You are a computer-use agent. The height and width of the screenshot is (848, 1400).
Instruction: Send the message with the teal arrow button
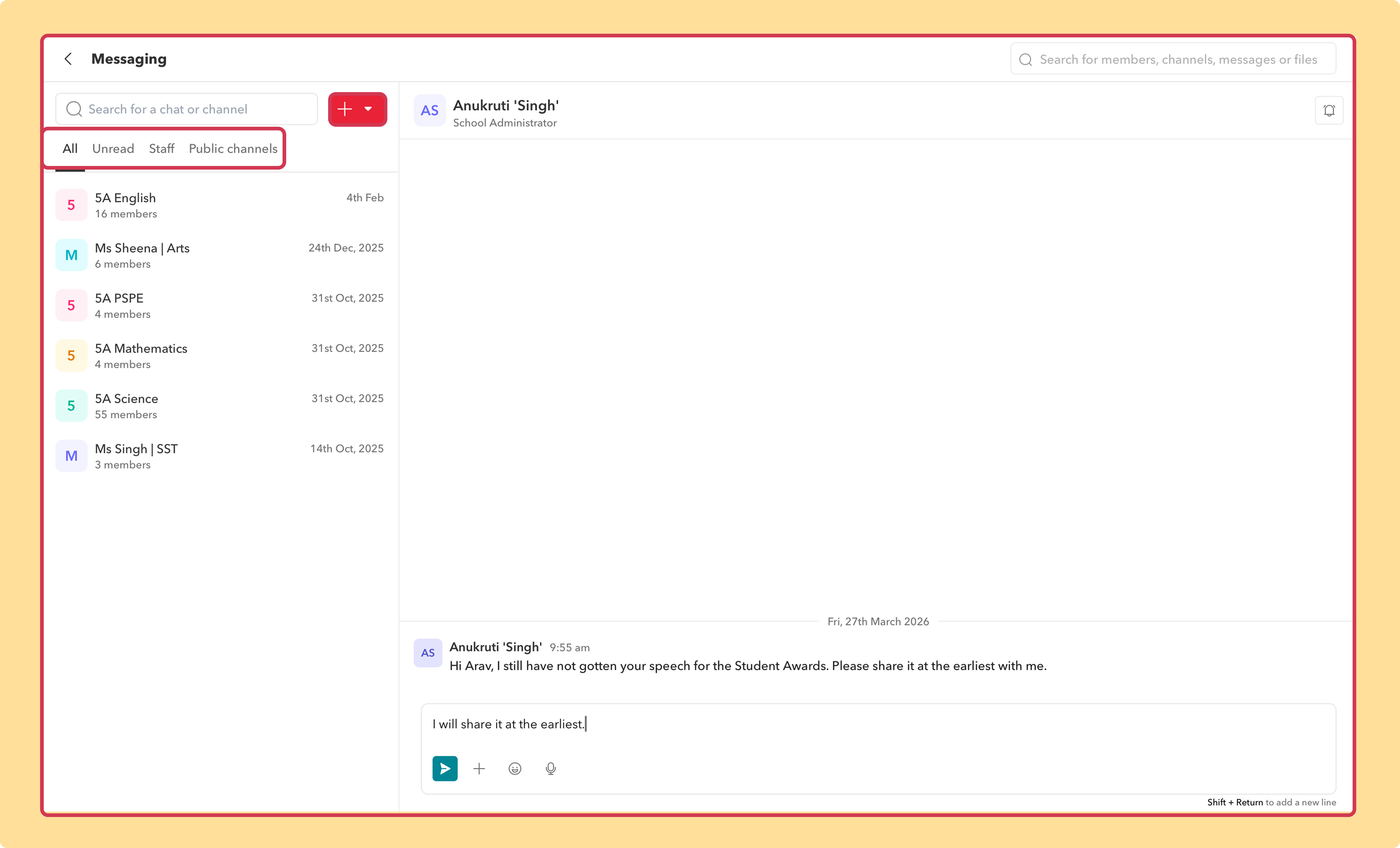(445, 768)
